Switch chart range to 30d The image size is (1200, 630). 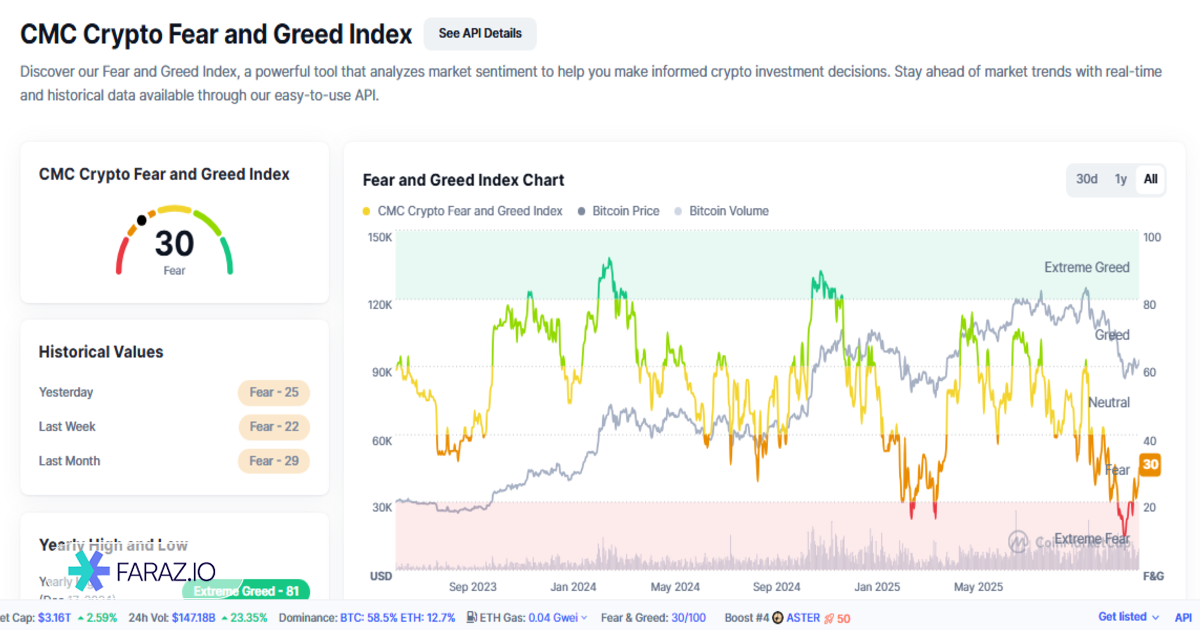tap(1087, 179)
